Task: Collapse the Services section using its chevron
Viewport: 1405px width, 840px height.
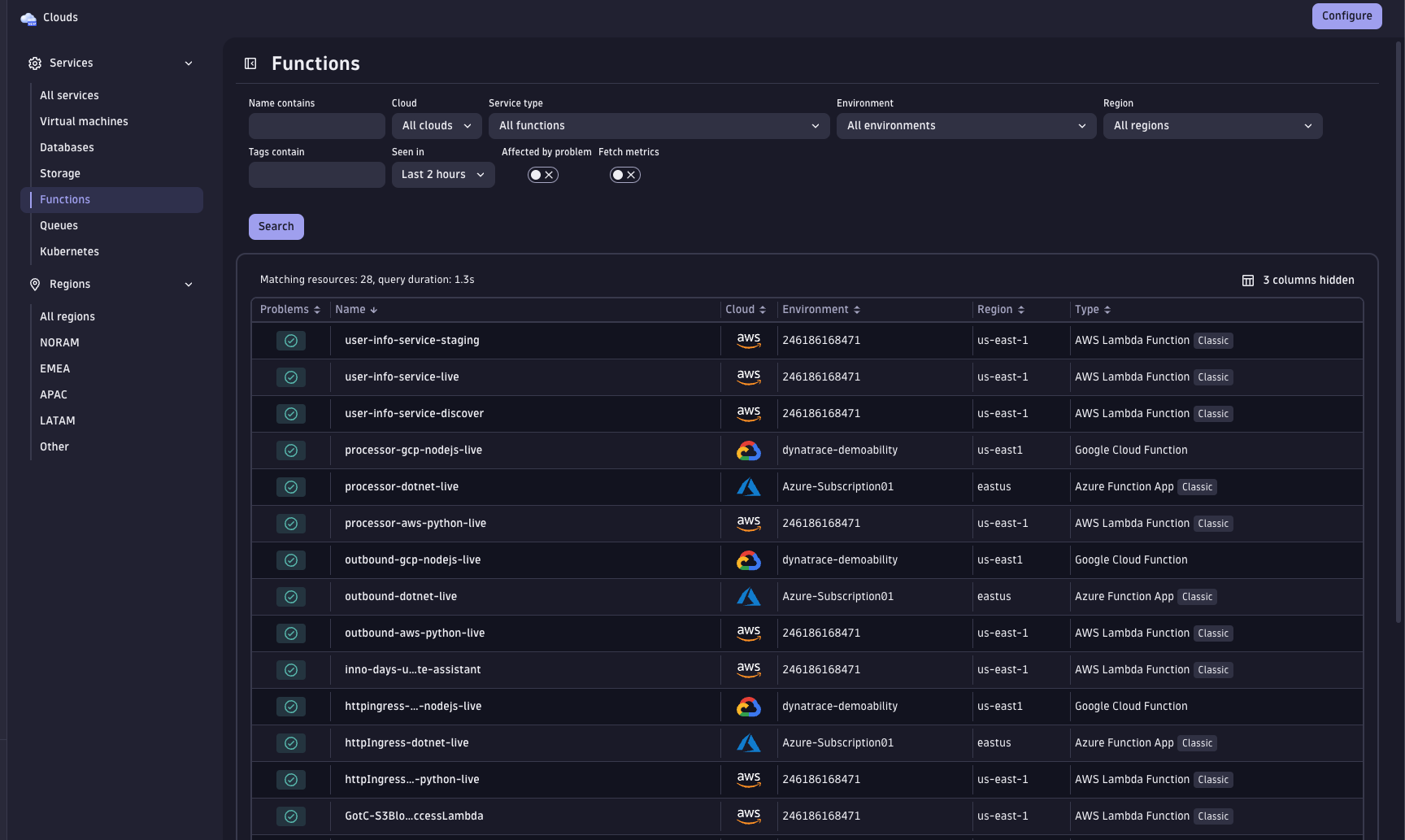Action: tap(188, 63)
